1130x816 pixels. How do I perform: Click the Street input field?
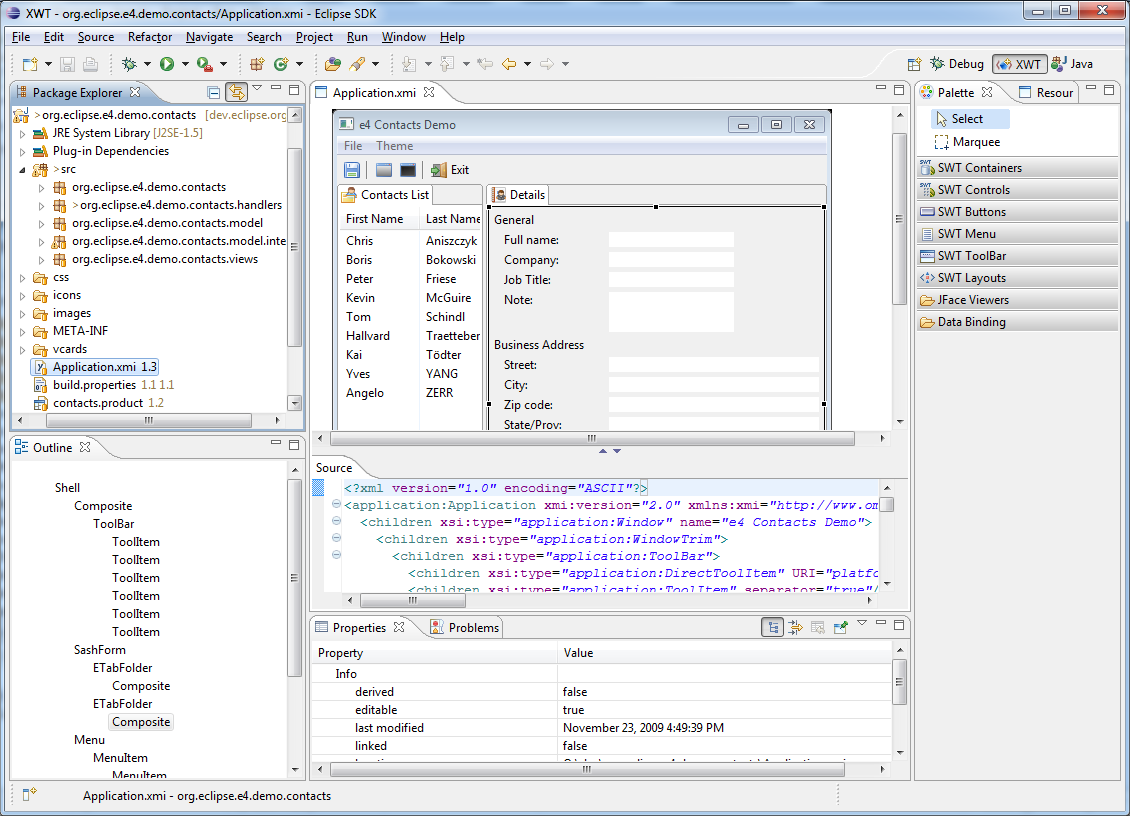pos(713,365)
